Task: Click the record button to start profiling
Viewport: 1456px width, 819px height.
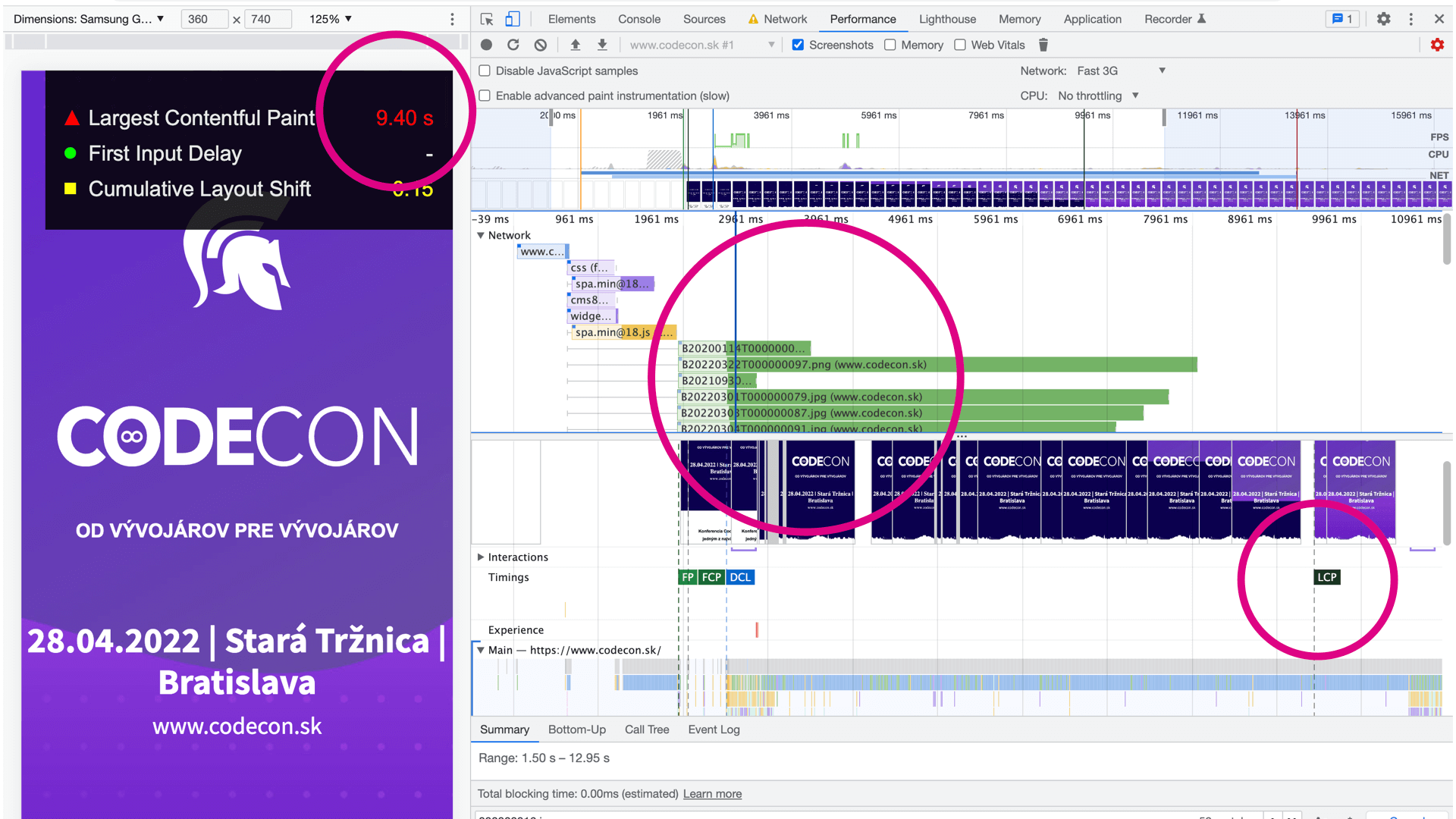Action: pos(486,44)
